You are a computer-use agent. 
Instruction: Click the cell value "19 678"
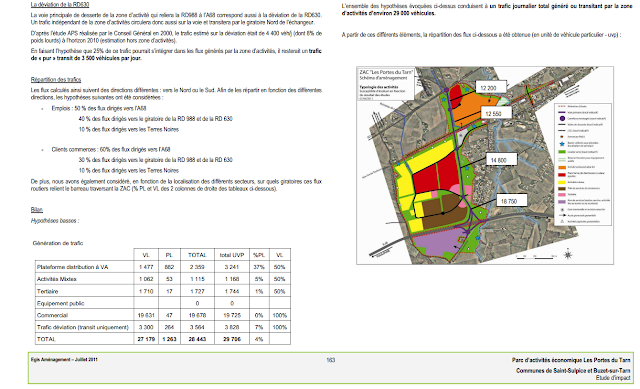(197, 316)
